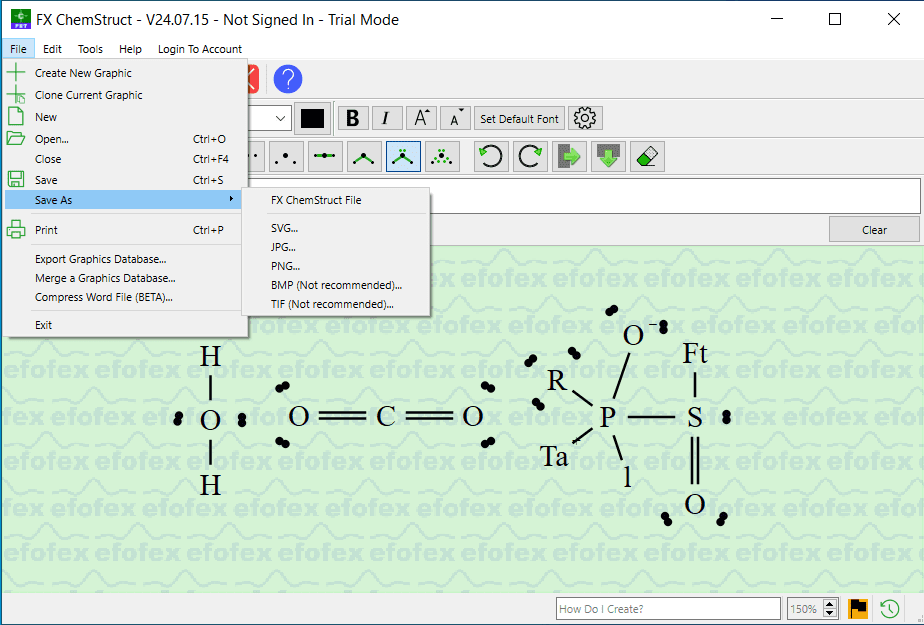This screenshot has height=625, width=924.
Task: Select Compress Word File (BETA)...
Action: (x=123, y=297)
